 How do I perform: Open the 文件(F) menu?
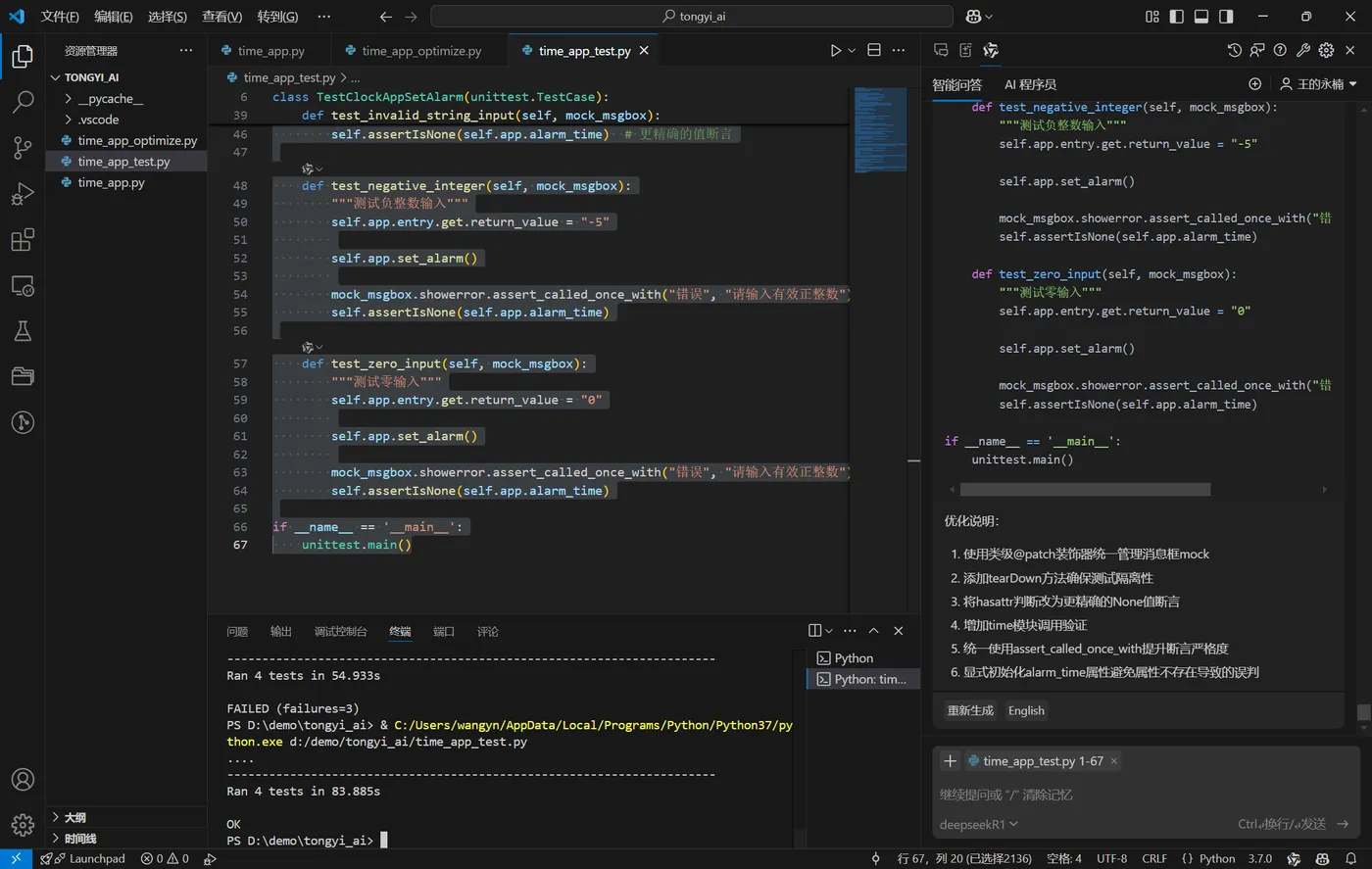coord(60,17)
